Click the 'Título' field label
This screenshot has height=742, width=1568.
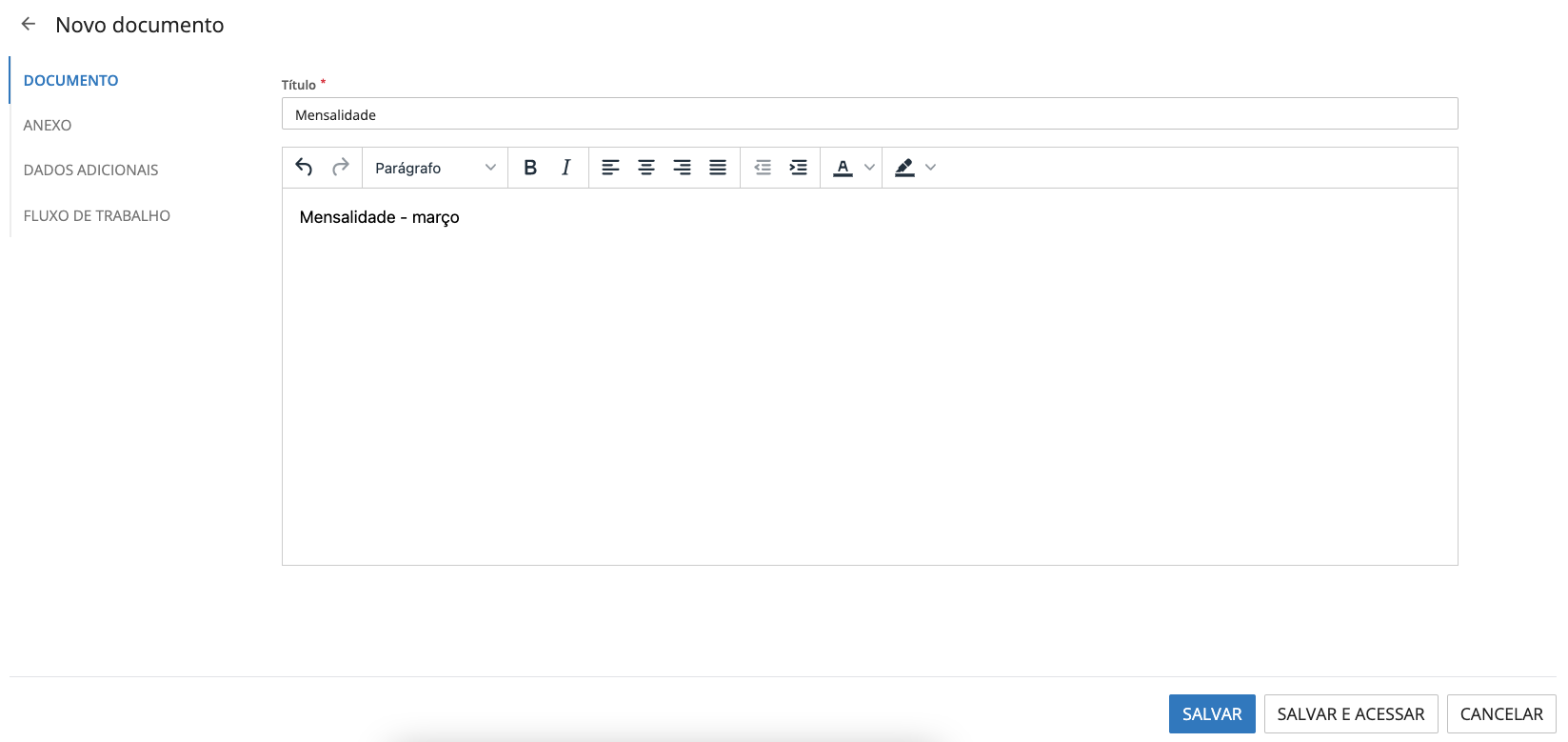(298, 85)
